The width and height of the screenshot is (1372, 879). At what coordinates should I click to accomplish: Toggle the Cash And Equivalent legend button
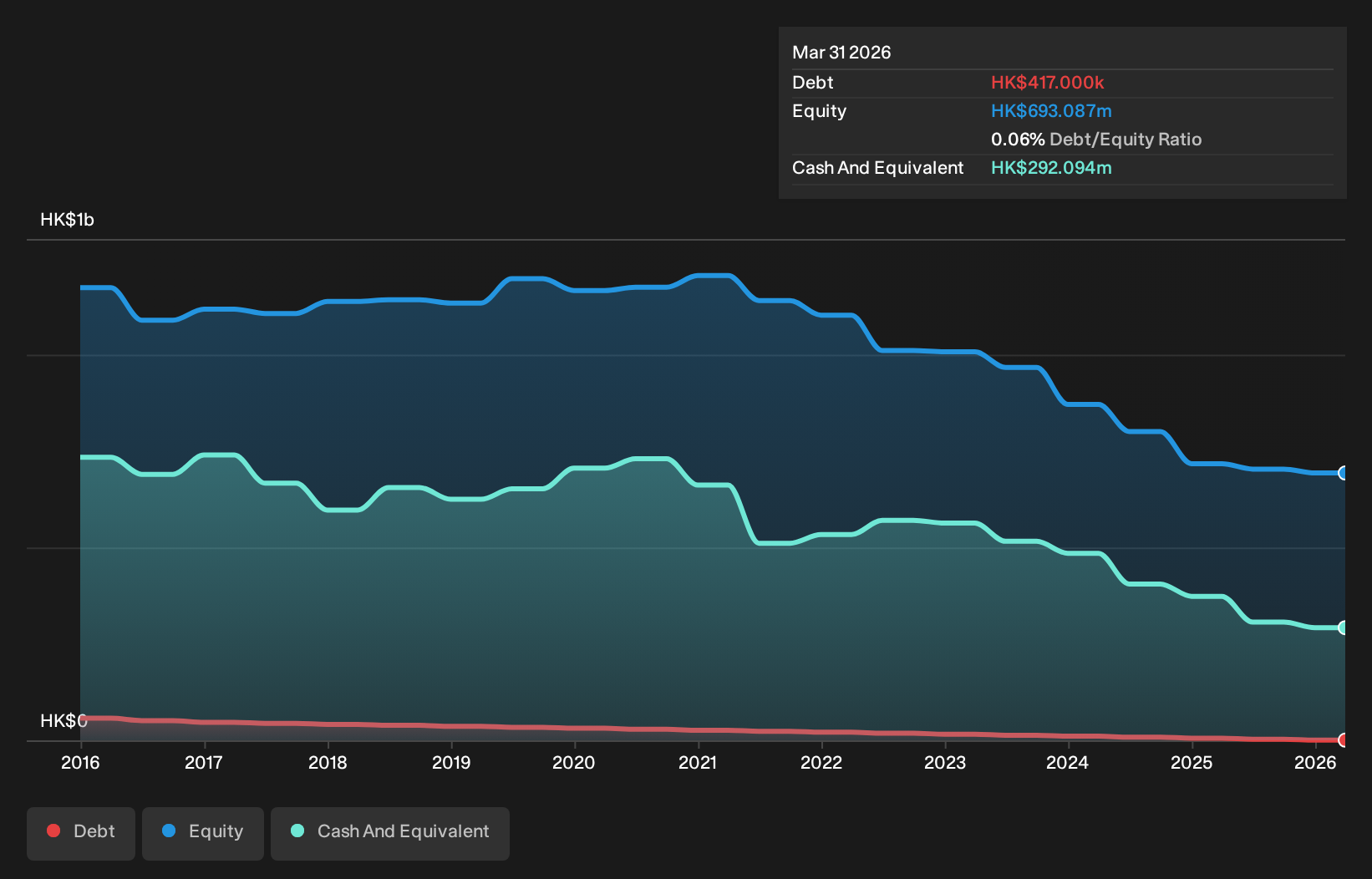point(390,833)
